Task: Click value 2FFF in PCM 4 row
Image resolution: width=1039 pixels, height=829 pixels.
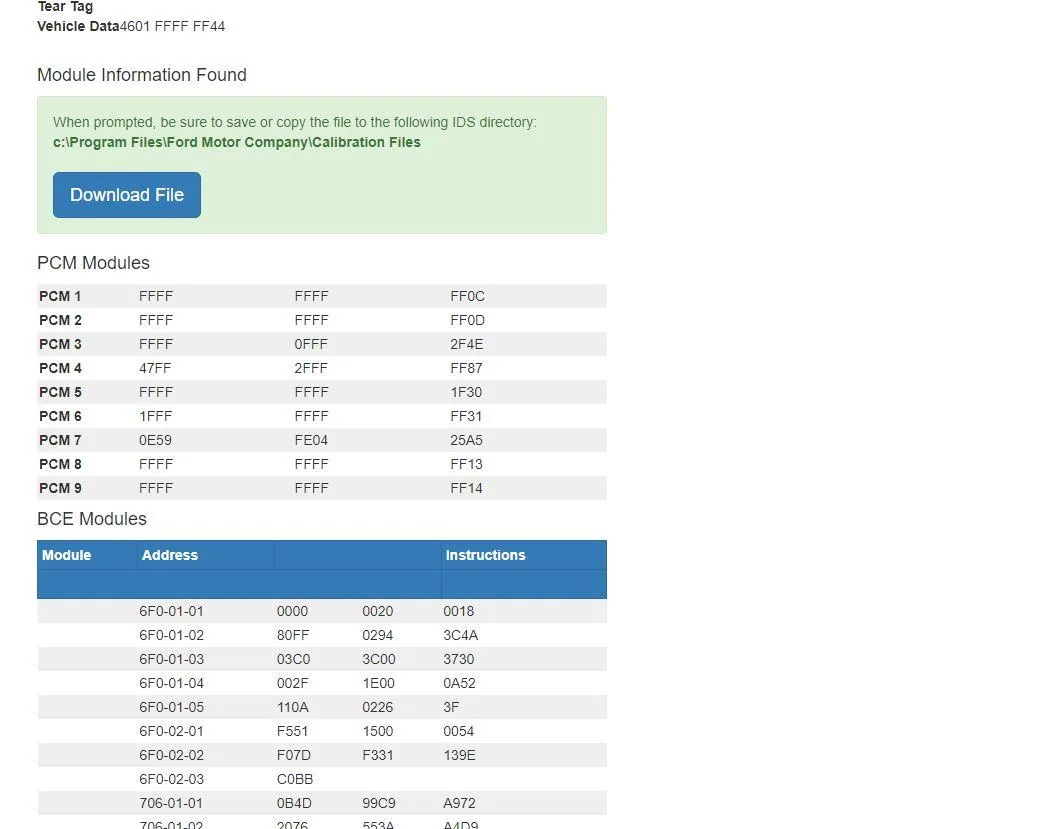Action: coord(311,368)
